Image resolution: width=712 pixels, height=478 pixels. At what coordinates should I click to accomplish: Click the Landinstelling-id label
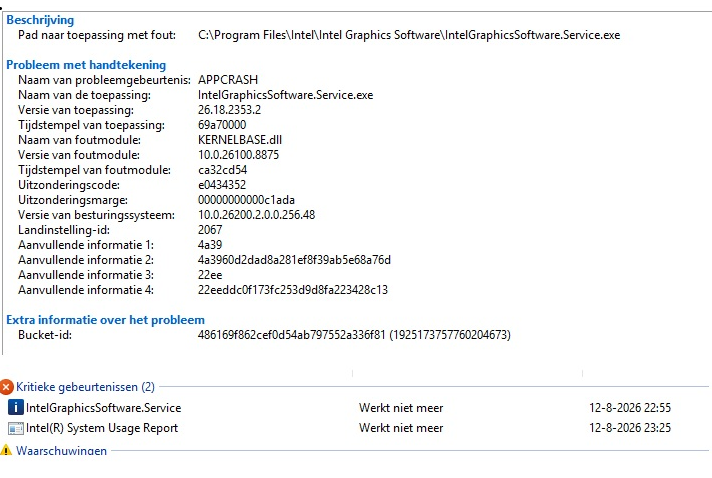[x=64, y=230]
